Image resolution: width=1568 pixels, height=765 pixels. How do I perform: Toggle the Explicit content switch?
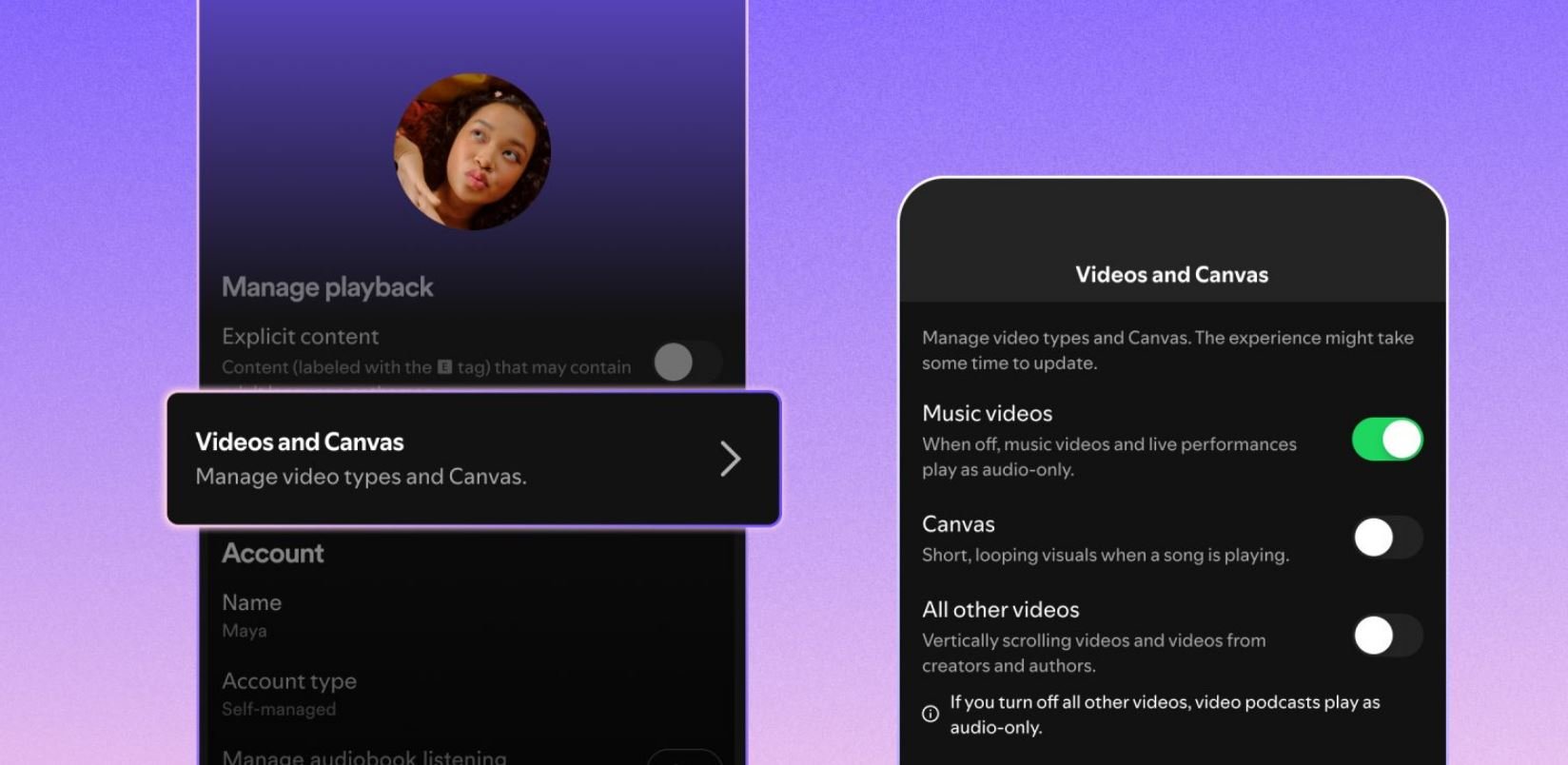point(687,362)
